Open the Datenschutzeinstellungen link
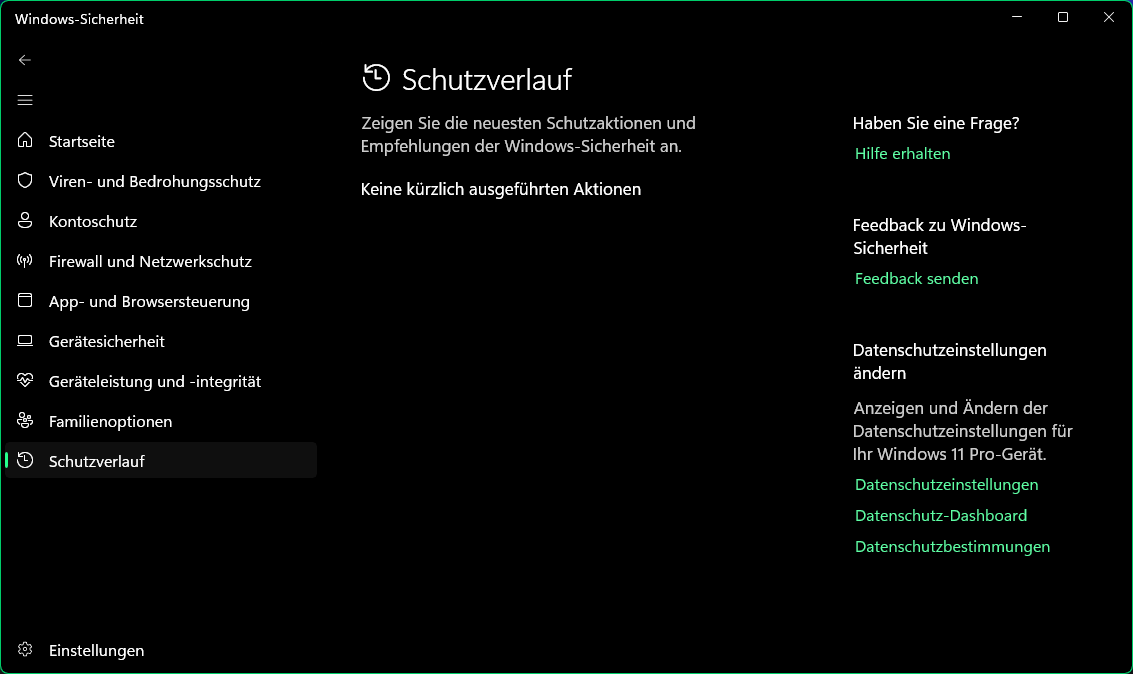This screenshot has width=1133, height=674. coord(946,485)
